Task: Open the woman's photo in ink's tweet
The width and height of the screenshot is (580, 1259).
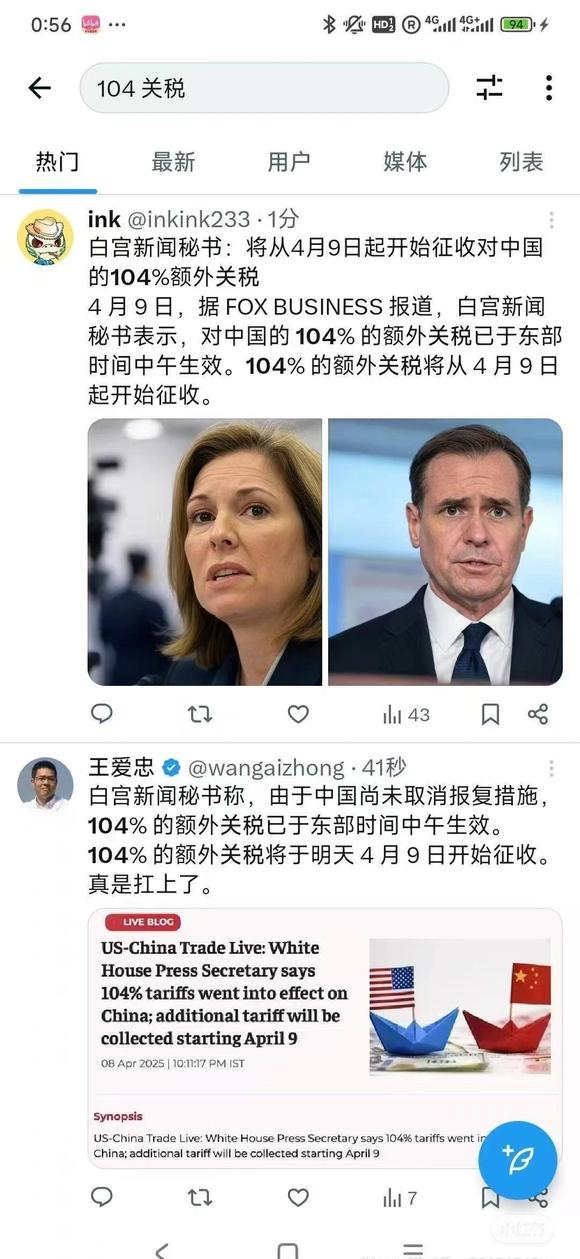Action: click(x=205, y=551)
